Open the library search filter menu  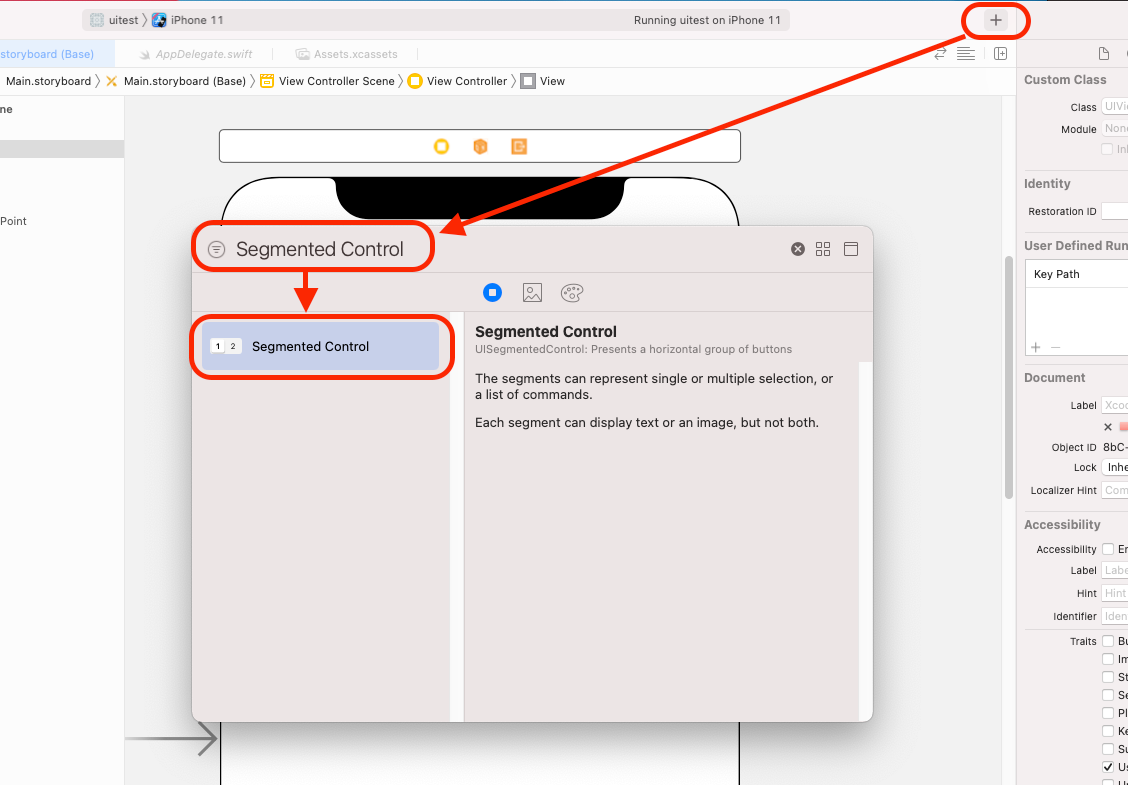pyautogui.click(x=216, y=248)
